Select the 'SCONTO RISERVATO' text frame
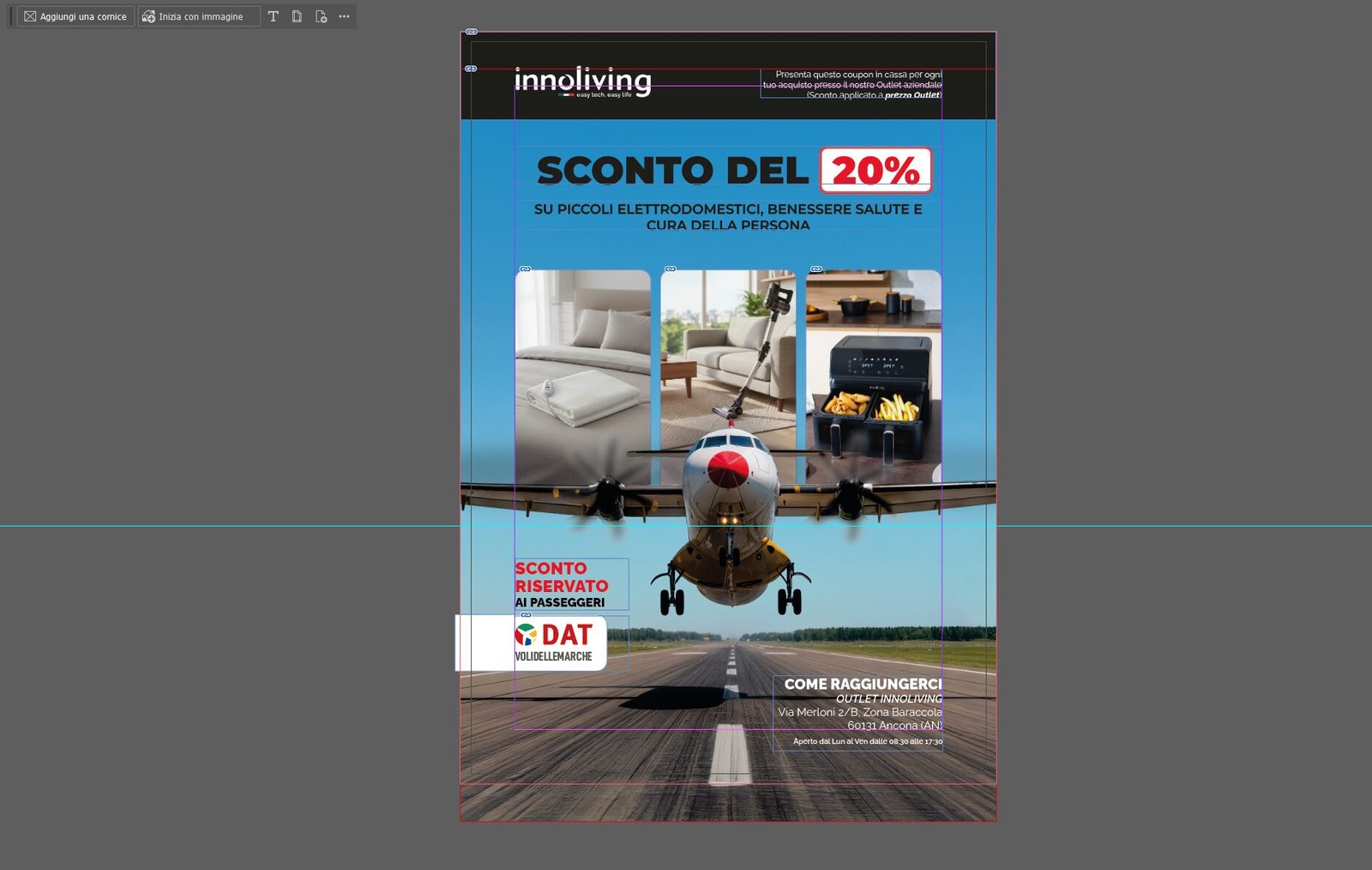 point(570,584)
